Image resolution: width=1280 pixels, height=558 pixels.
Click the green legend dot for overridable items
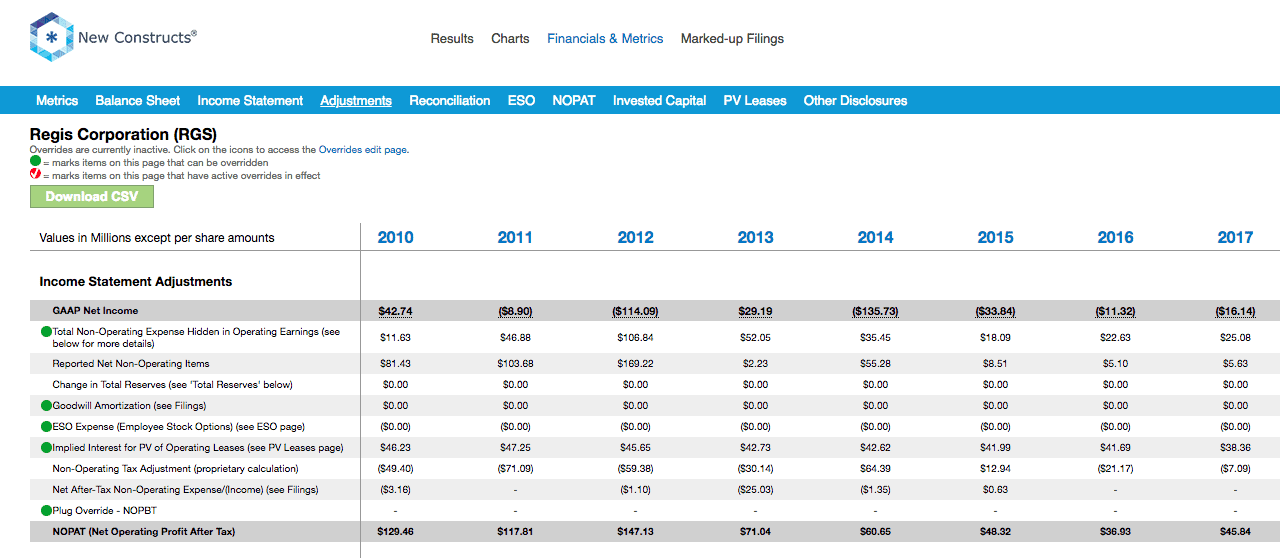pos(35,162)
